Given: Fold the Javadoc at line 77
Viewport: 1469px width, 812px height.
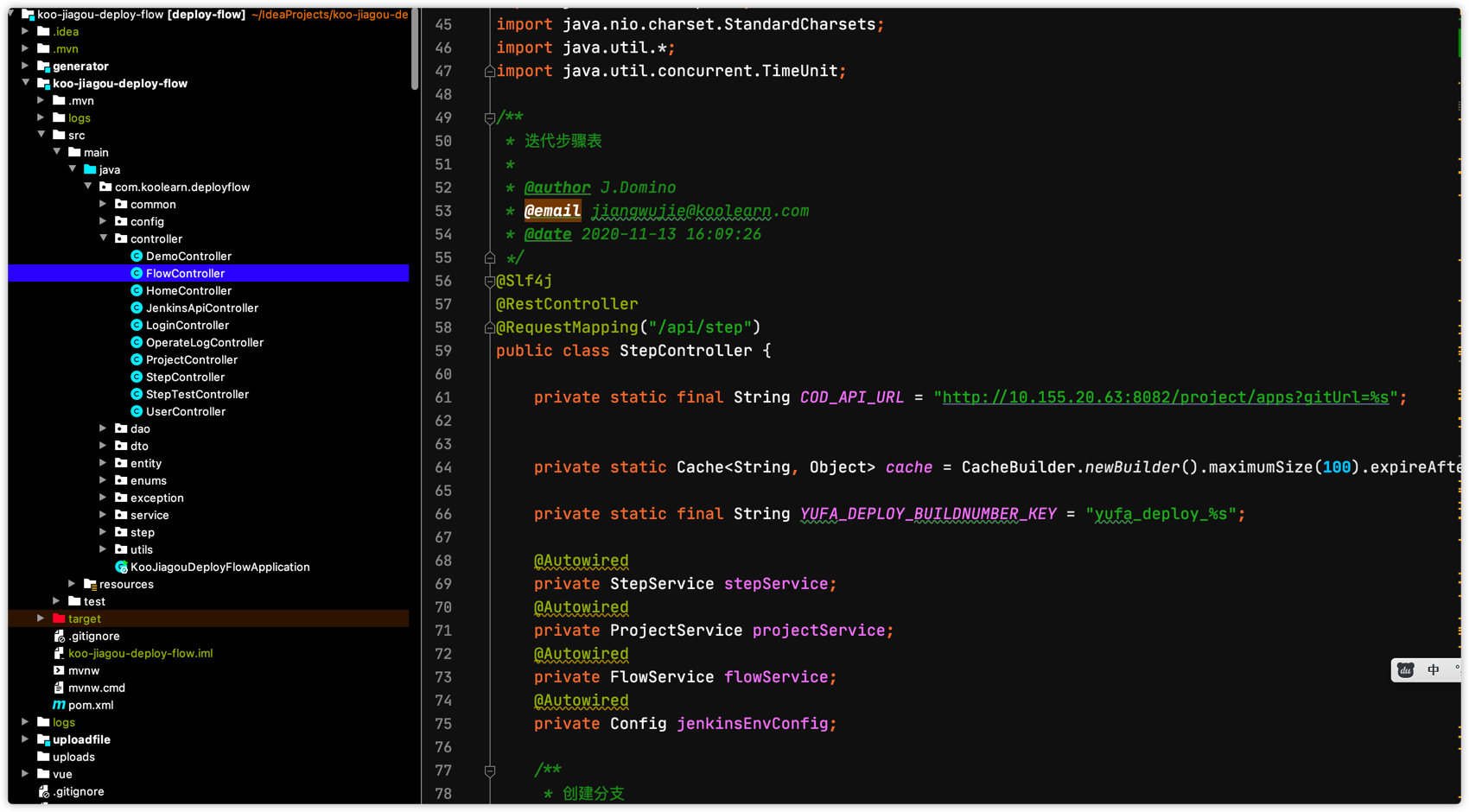Looking at the screenshot, I should [490, 771].
